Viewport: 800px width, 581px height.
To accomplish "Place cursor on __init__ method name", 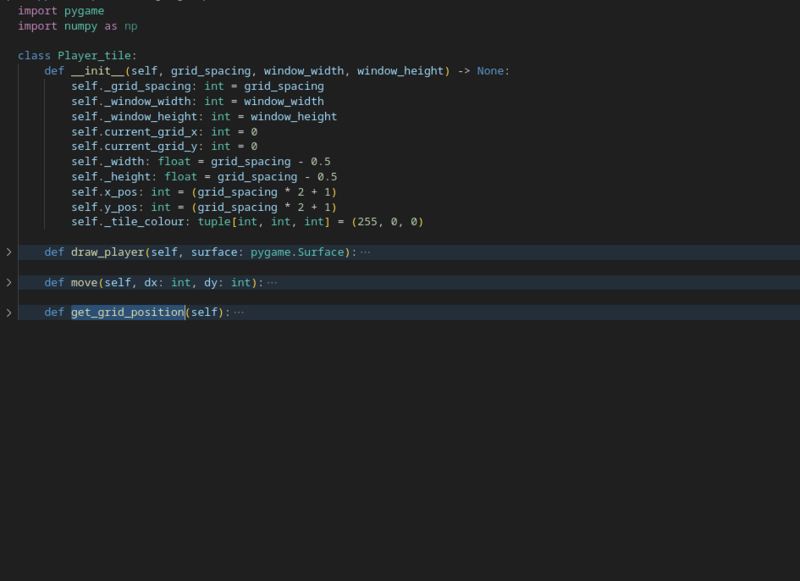I will click(x=98, y=71).
